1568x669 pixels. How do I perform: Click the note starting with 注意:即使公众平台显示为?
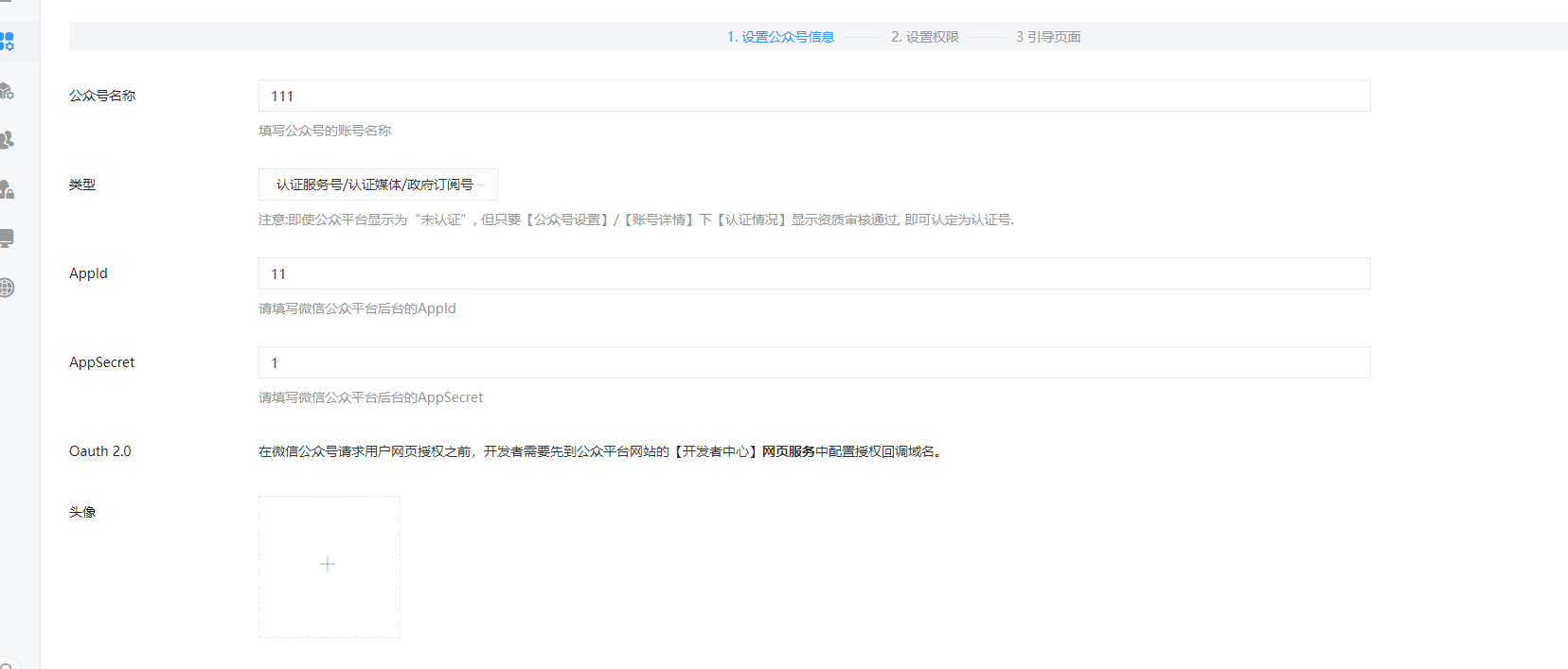pyautogui.click(x=636, y=220)
